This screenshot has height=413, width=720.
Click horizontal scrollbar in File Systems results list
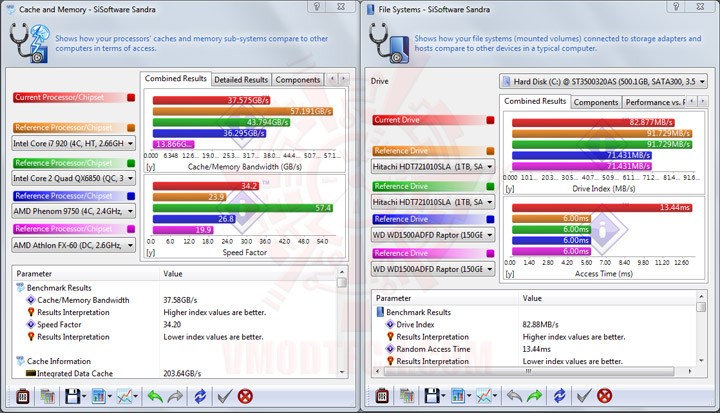534,371
